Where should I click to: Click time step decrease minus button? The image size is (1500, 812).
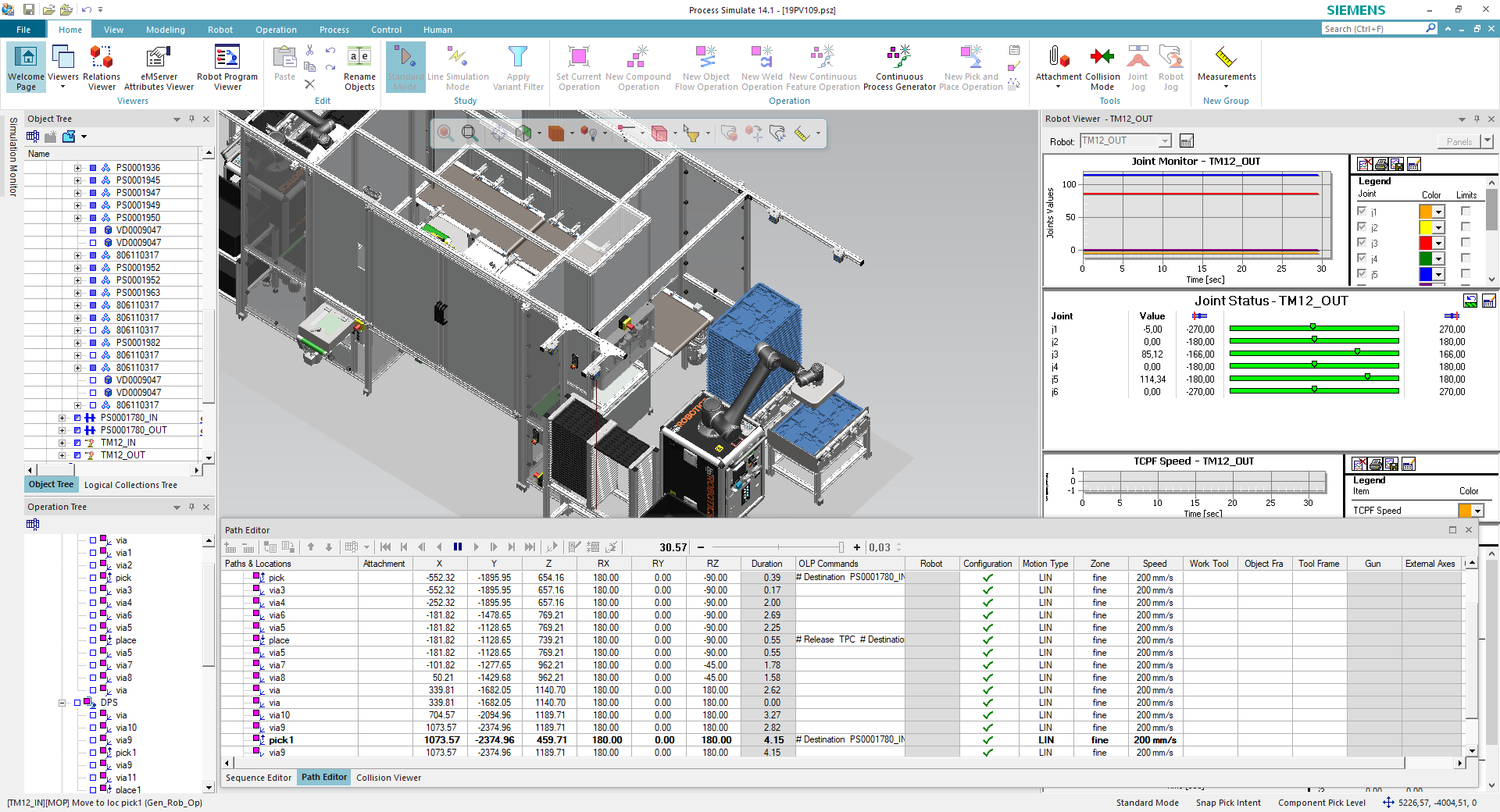701,547
